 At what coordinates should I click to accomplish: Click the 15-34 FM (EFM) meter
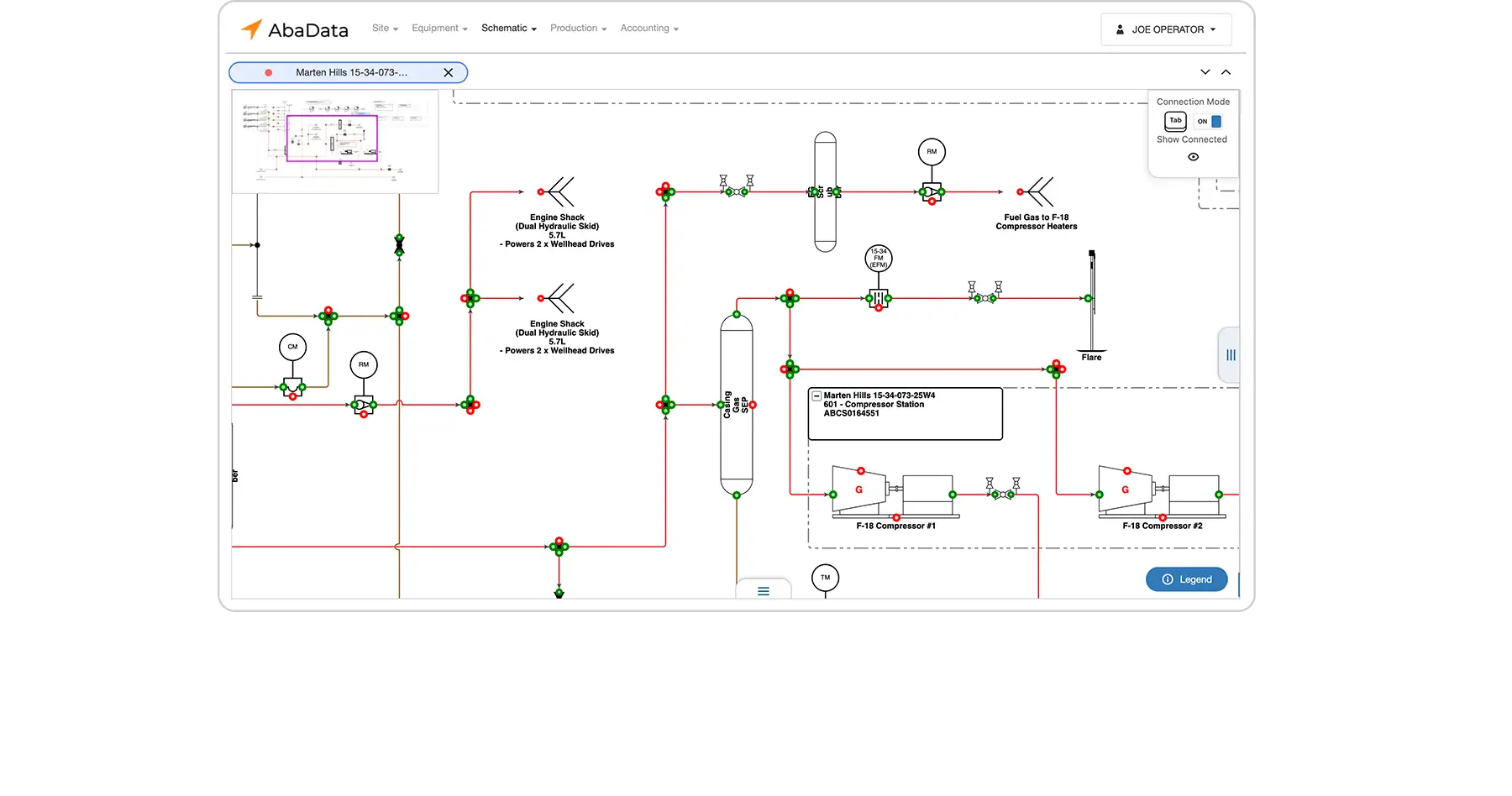point(878,259)
